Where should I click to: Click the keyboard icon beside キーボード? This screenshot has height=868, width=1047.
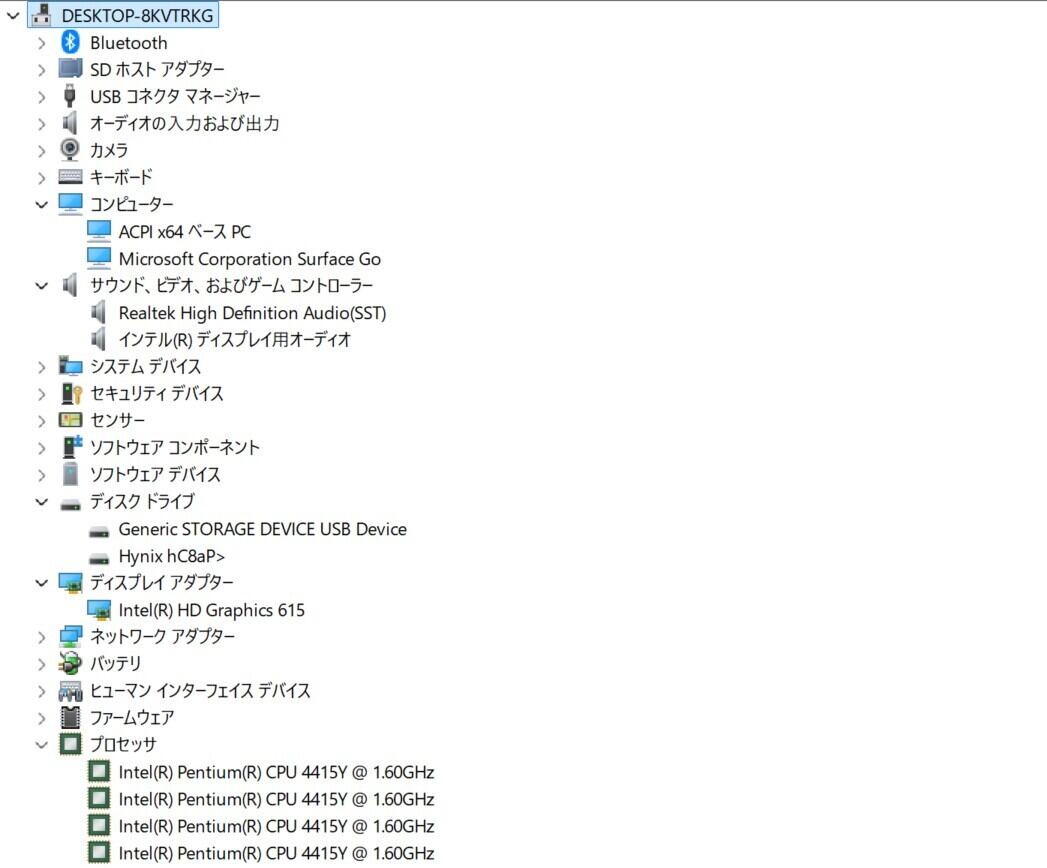[70, 177]
